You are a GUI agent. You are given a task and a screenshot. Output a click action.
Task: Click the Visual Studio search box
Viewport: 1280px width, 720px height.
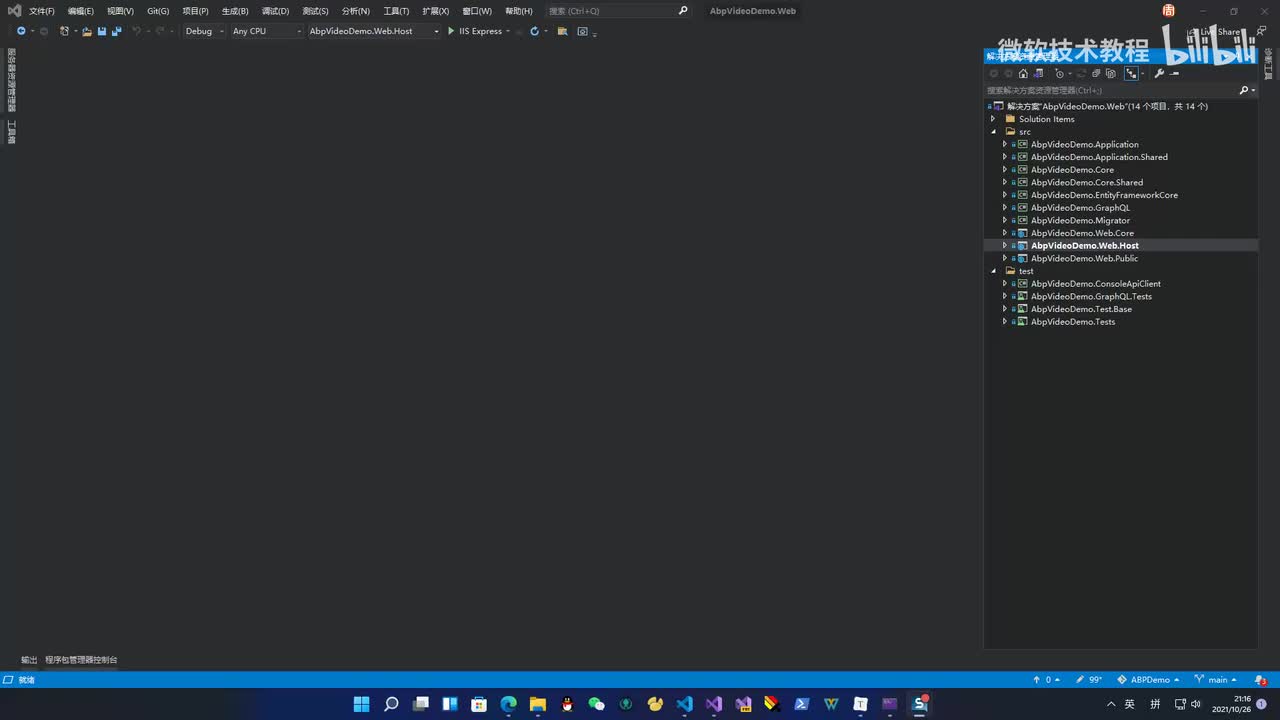(x=617, y=11)
